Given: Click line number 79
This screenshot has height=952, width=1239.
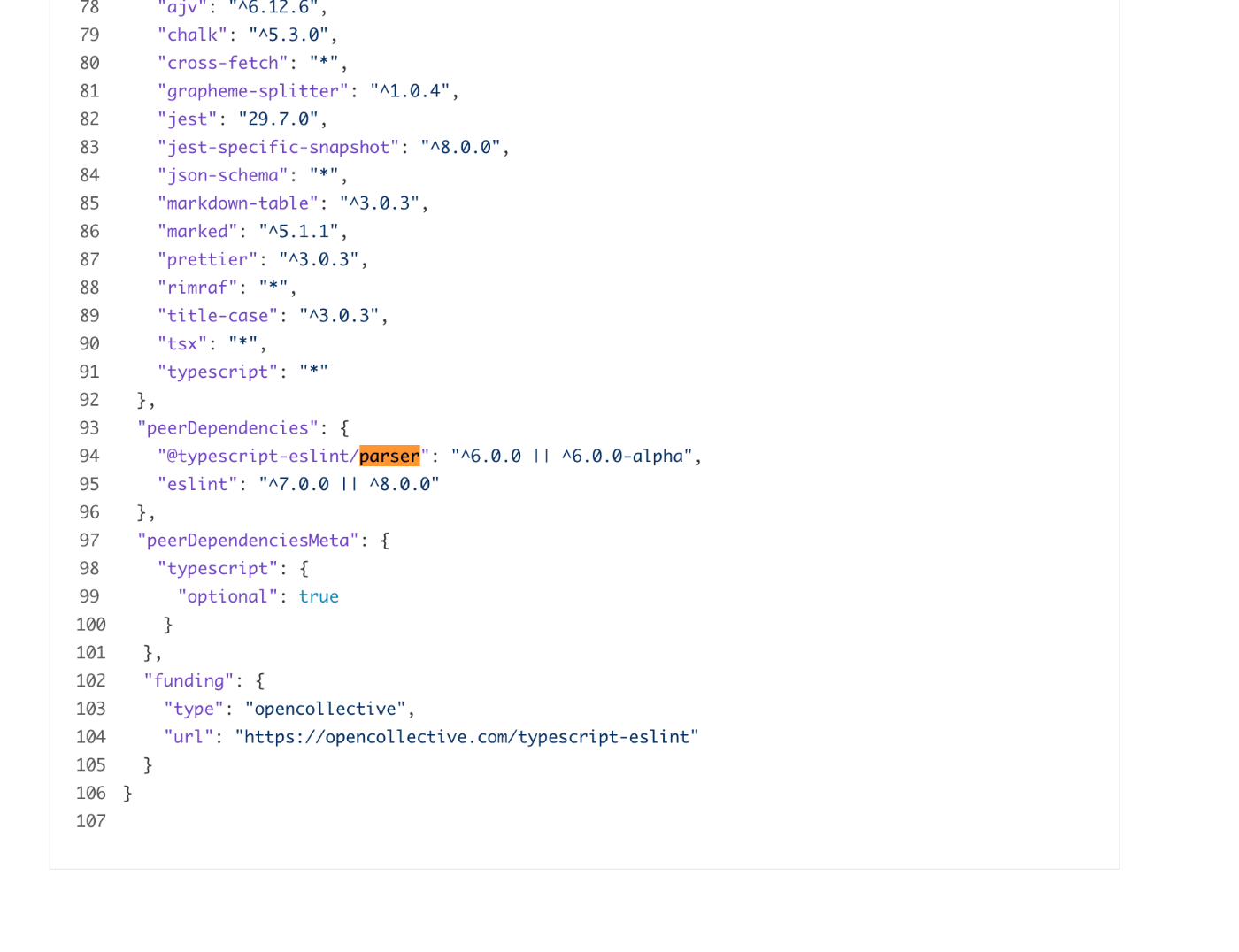Looking at the screenshot, I should 89,35.
